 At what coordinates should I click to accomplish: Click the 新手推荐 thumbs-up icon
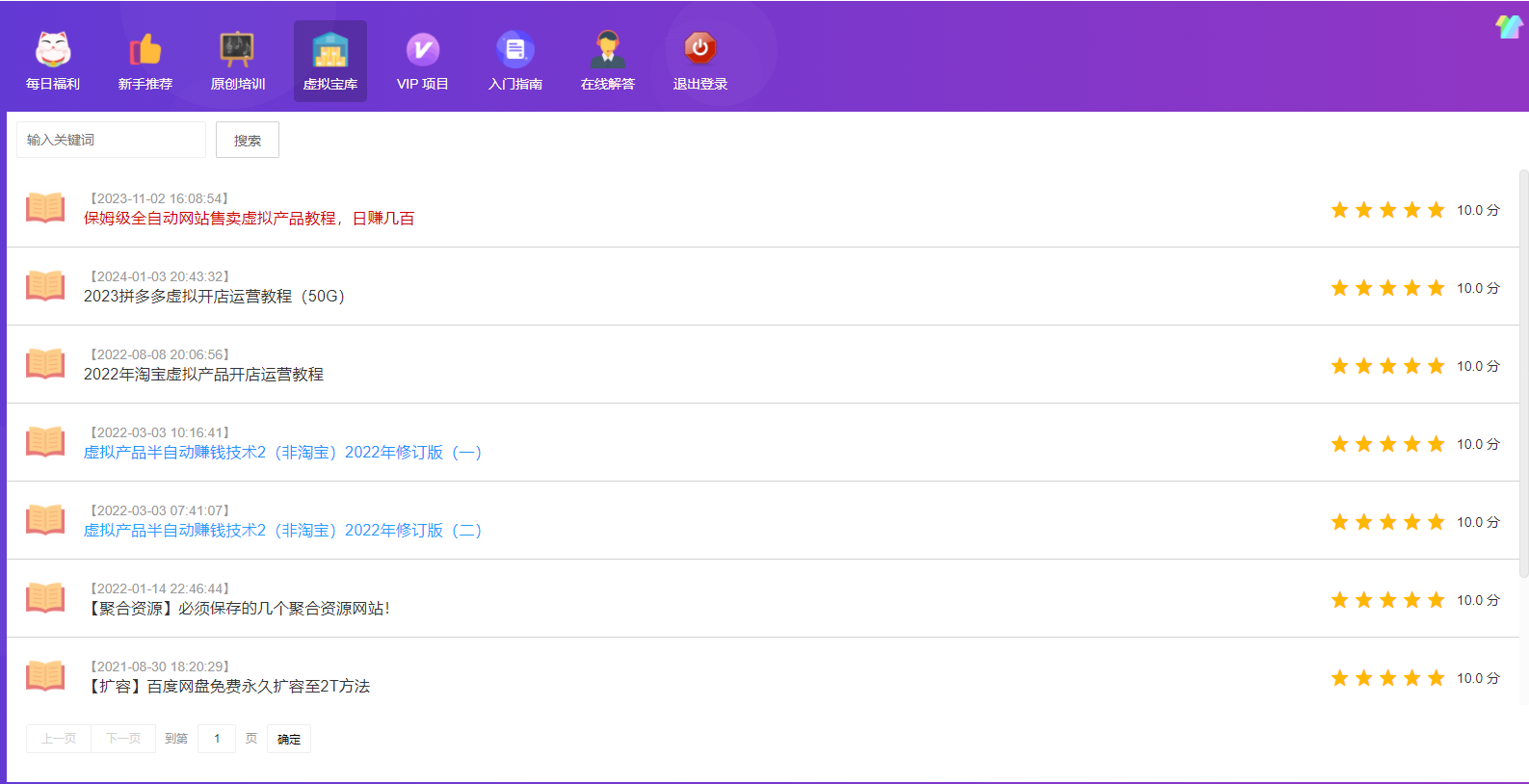tap(145, 50)
